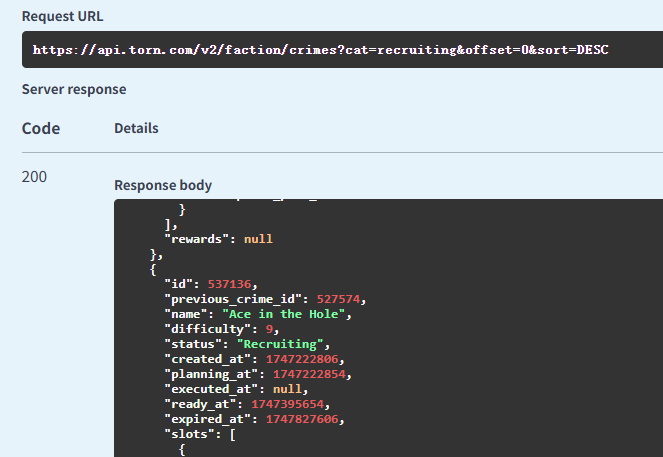
Task: Click the "Server response" heading
Action: click(x=74, y=90)
